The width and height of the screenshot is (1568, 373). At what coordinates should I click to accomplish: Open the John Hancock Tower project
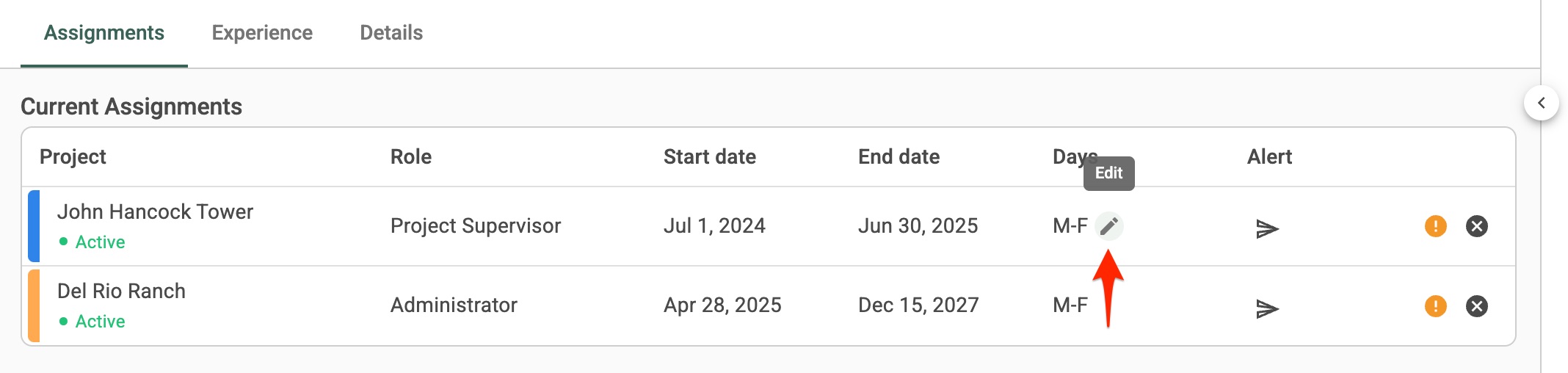[x=155, y=211]
